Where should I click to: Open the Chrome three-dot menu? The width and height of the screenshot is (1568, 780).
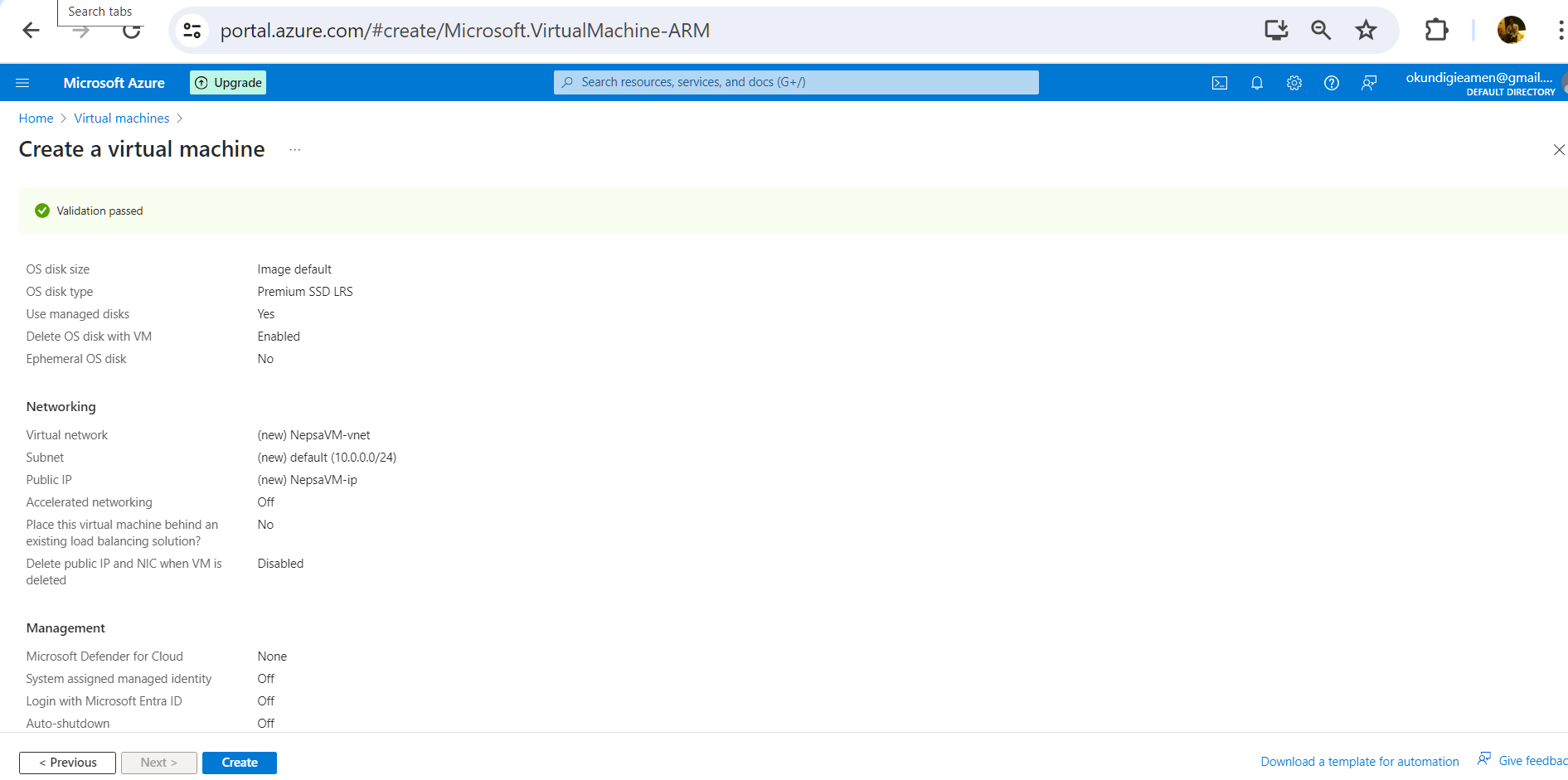(x=1561, y=31)
